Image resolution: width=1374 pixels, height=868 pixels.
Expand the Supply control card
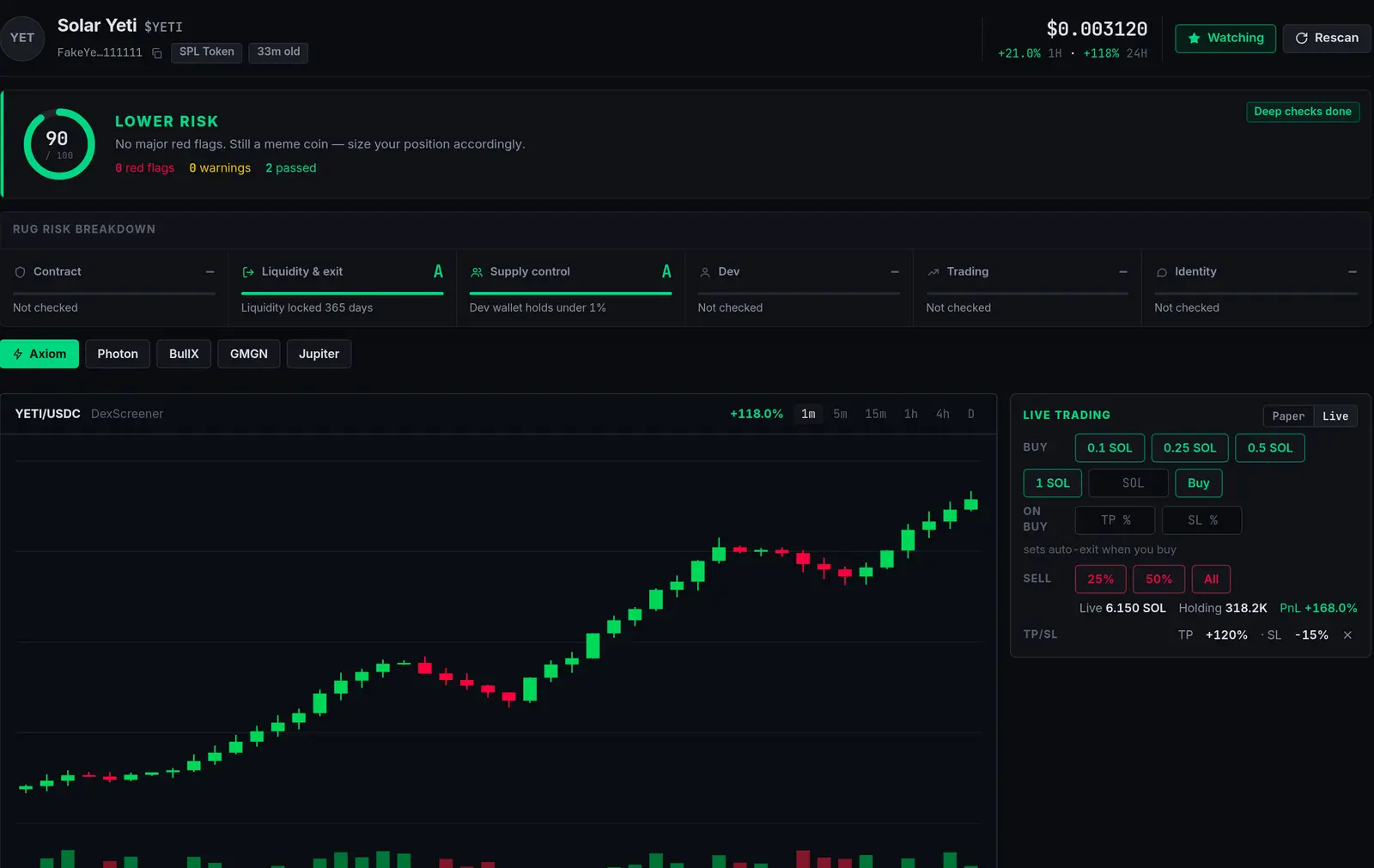pyautogui.click(x=570, y=288)
